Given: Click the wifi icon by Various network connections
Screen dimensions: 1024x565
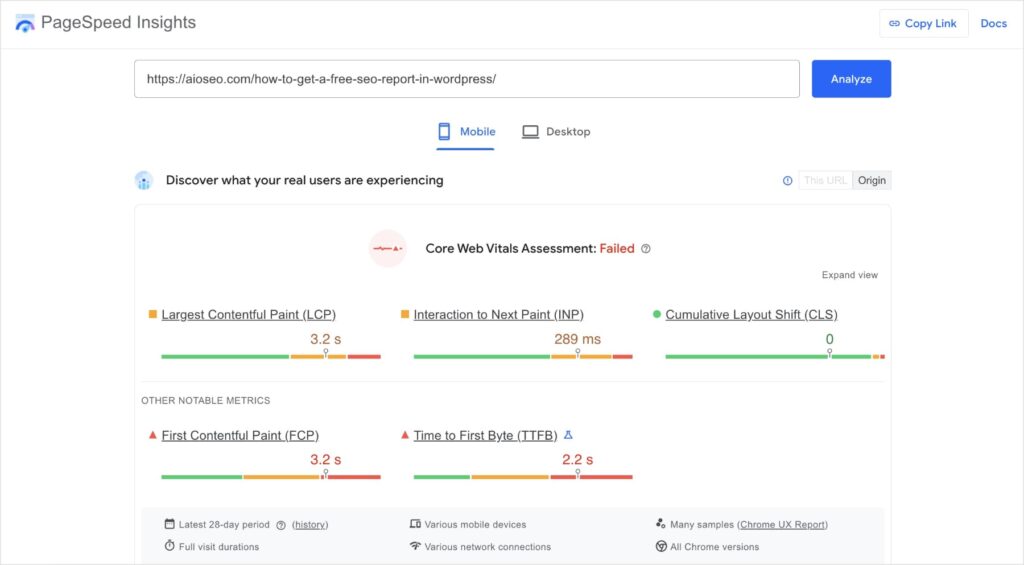Looking at the screenshot, I should click(415, 545).
